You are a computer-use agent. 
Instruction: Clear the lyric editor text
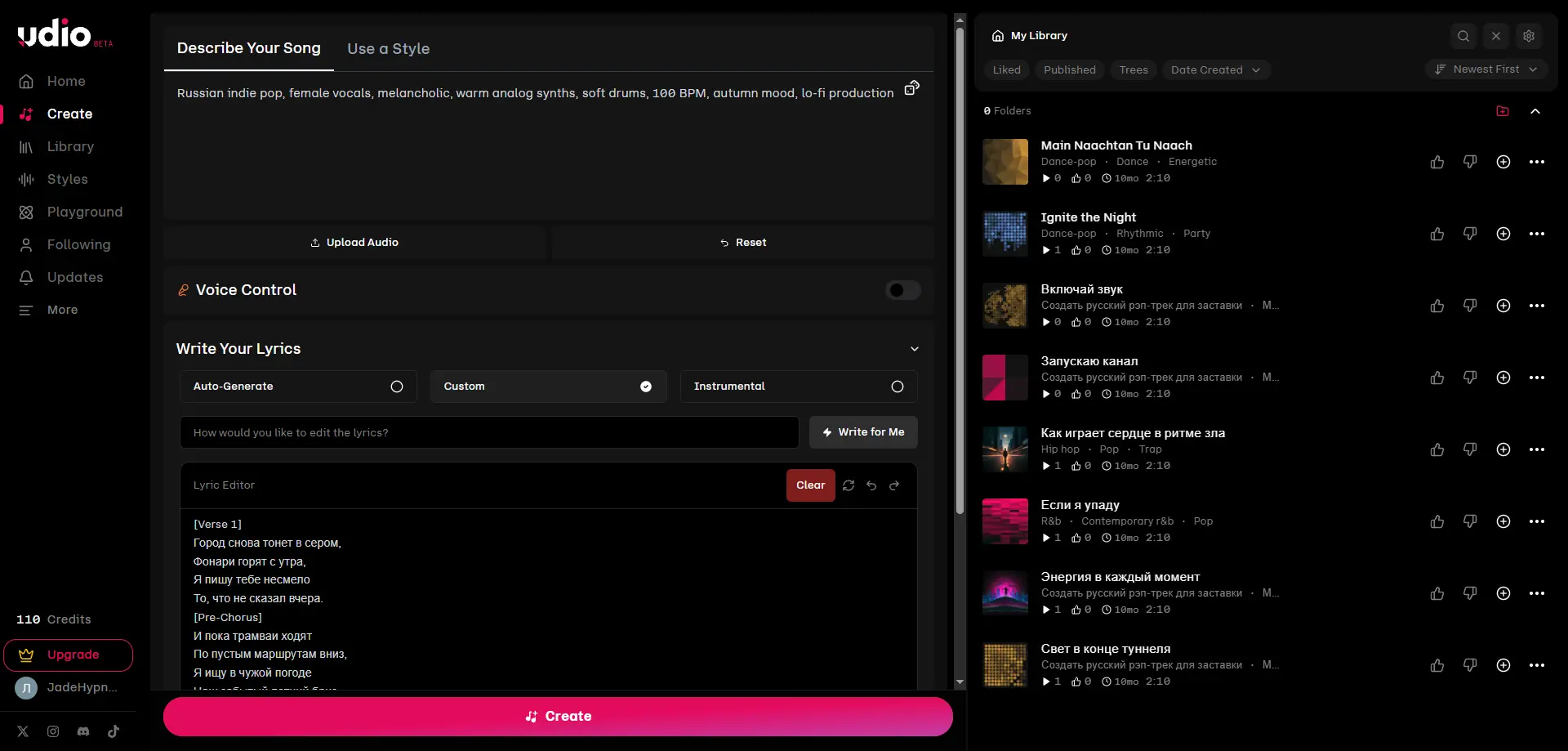click(810, 485)
